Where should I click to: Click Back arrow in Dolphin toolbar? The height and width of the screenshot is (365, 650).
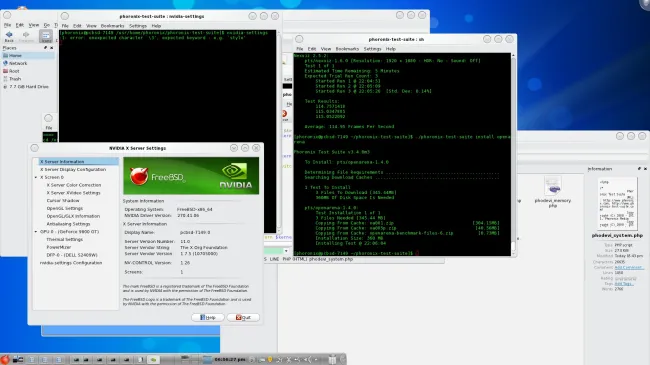tap(9, 36)
